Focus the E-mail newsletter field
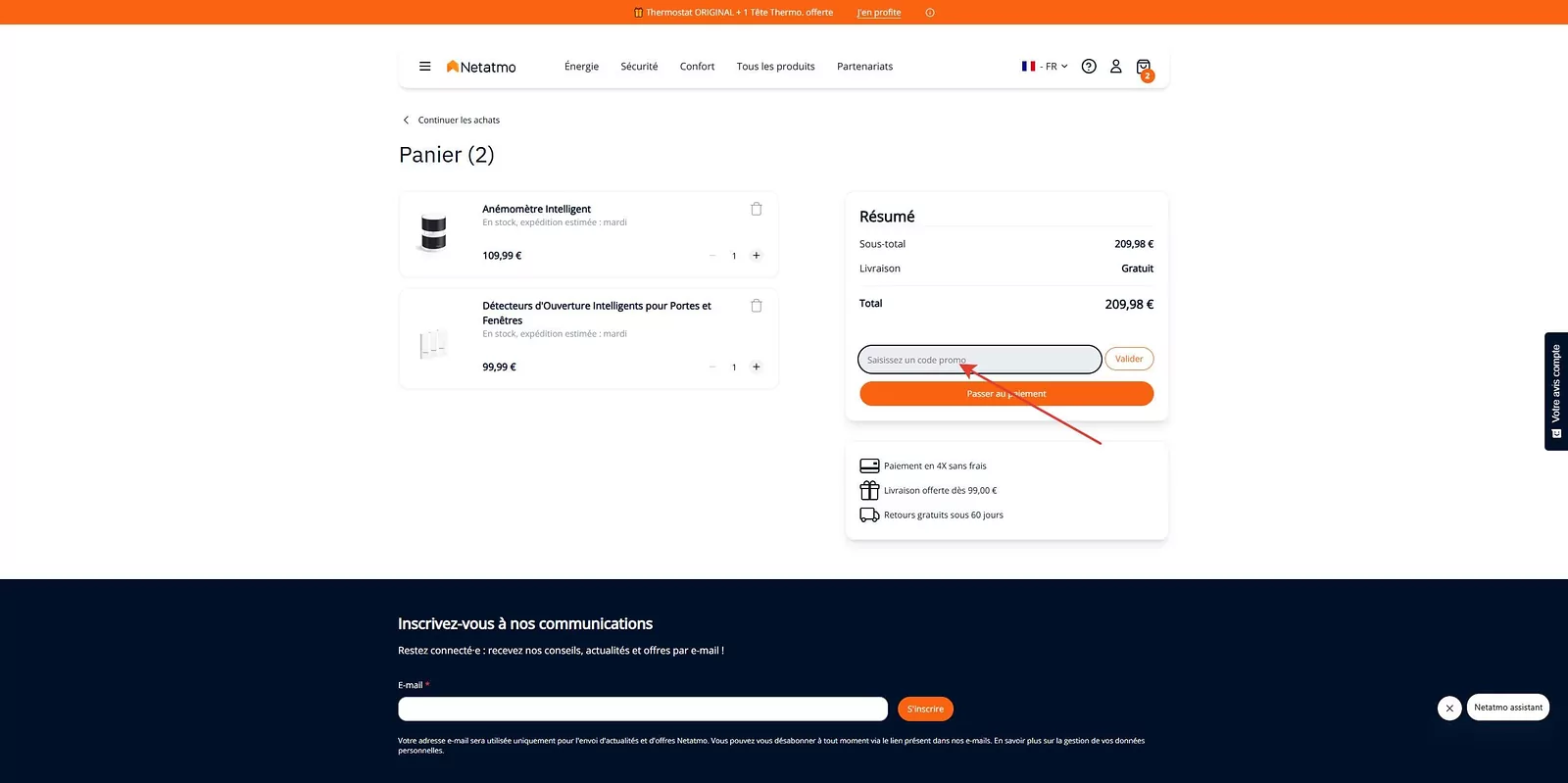This screenshot has width=1568, height=783. click(643, 710)
